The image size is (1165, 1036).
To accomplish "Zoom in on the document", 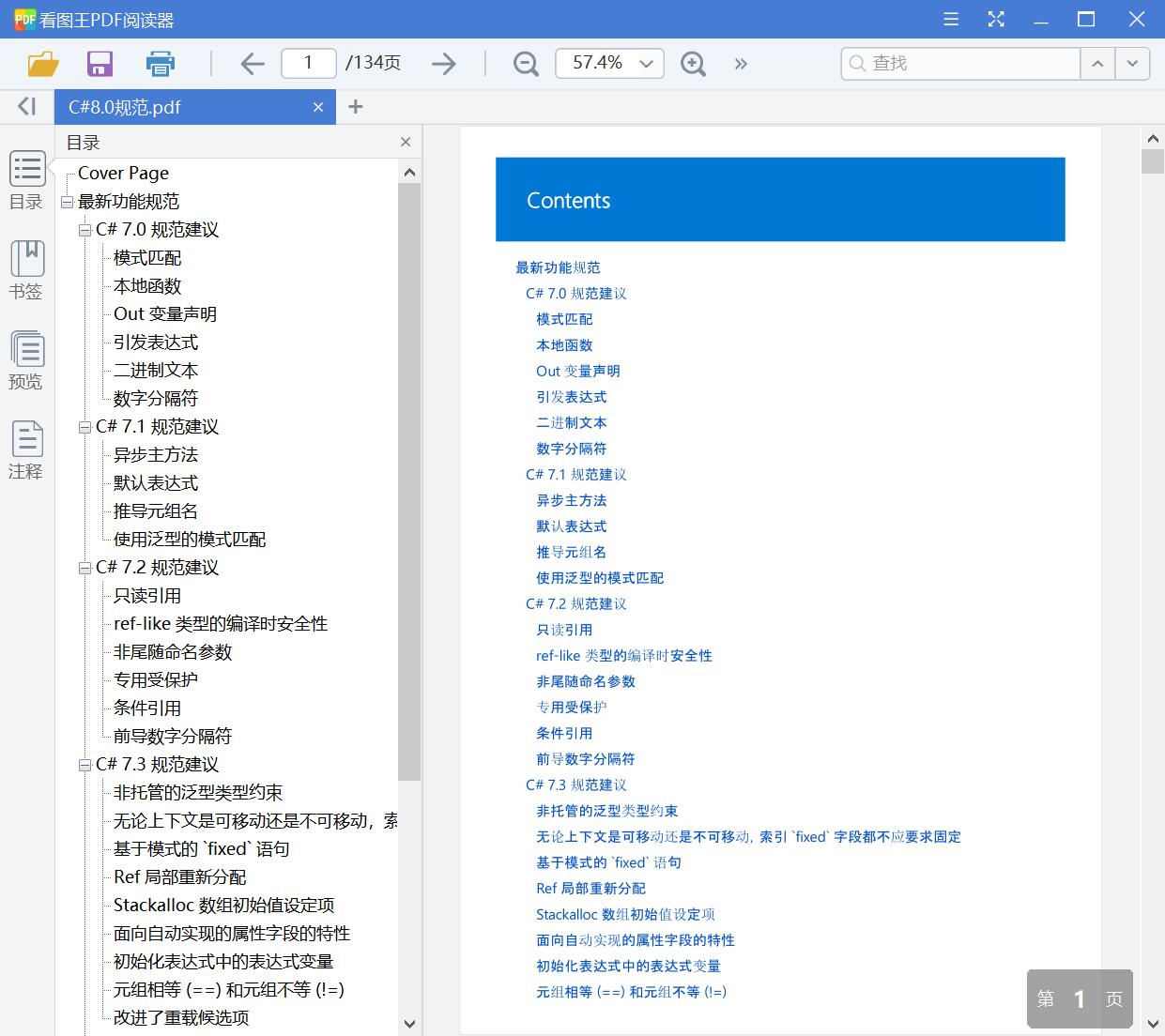I will click(693, 63).
